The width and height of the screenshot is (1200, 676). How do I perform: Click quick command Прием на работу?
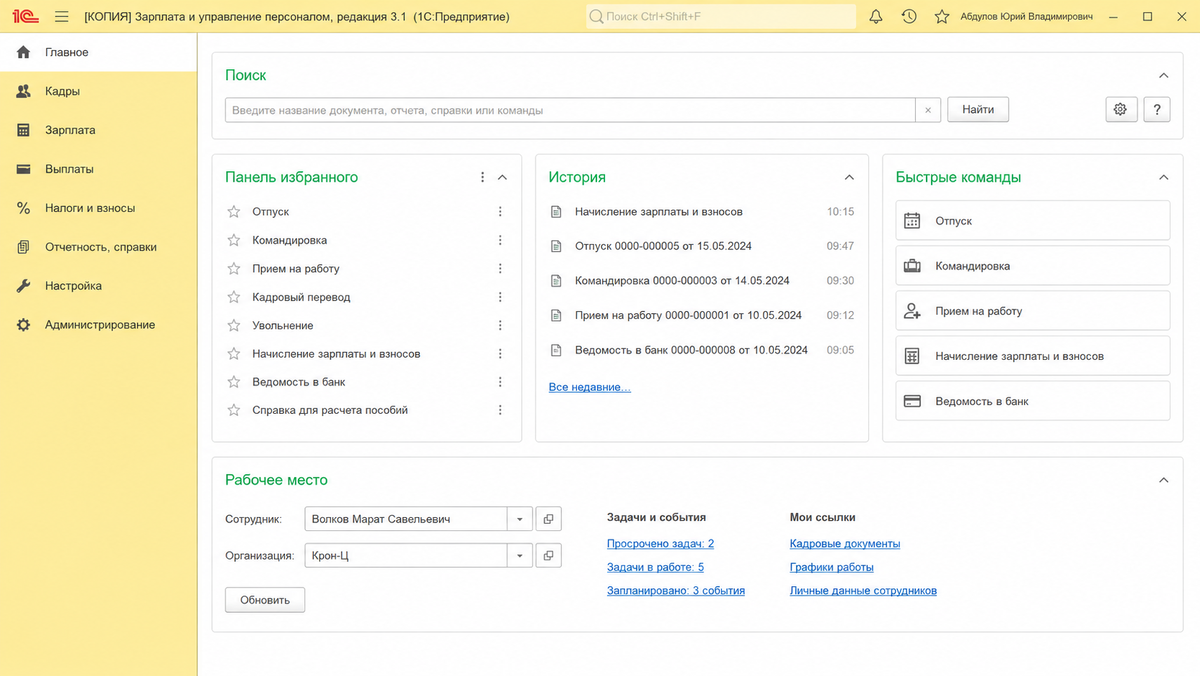[x=1033, y=311]
